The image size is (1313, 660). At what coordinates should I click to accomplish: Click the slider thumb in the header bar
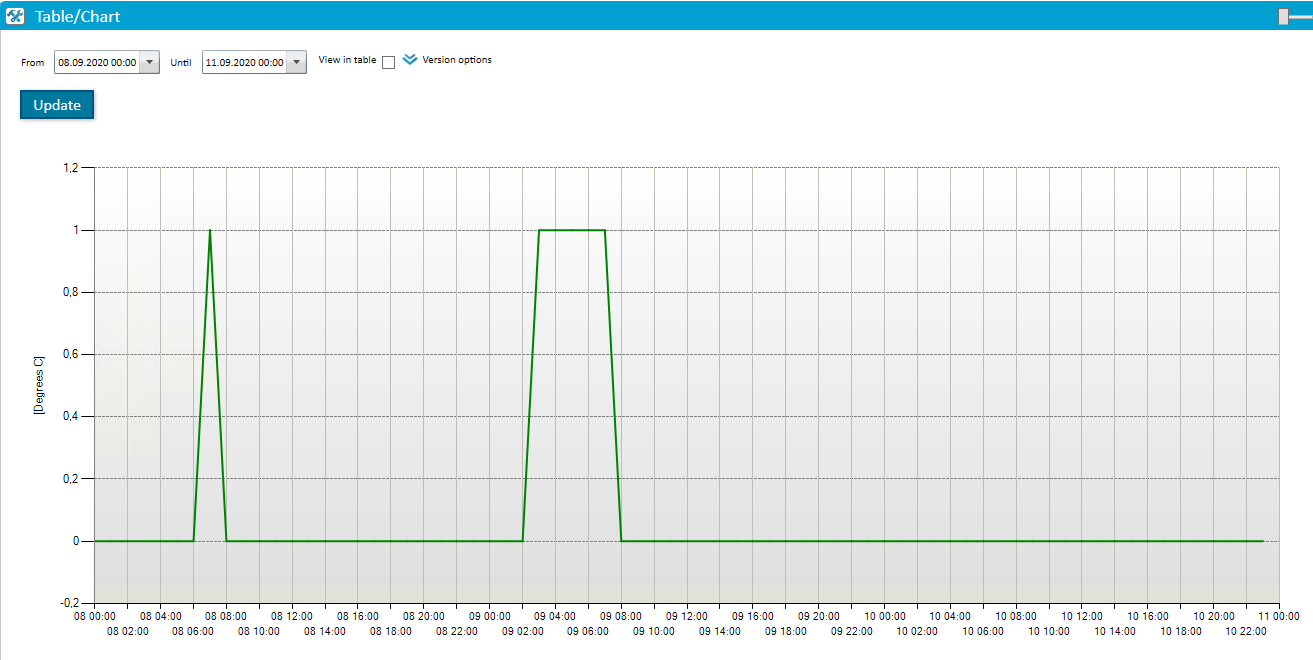1283,16
